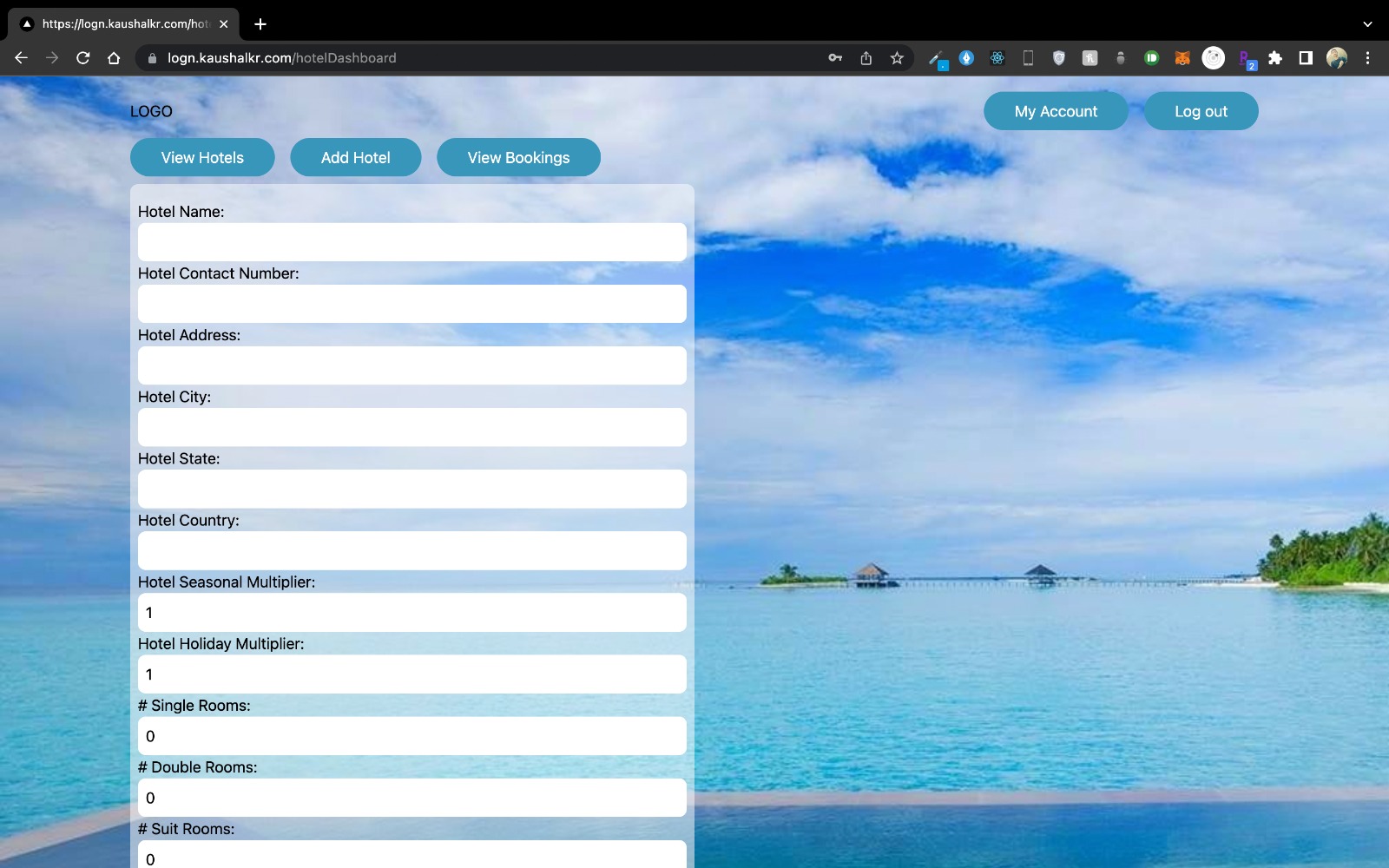Reload the hotelDashboard page
Screen dimensions: 1389x868
(82, 58)
